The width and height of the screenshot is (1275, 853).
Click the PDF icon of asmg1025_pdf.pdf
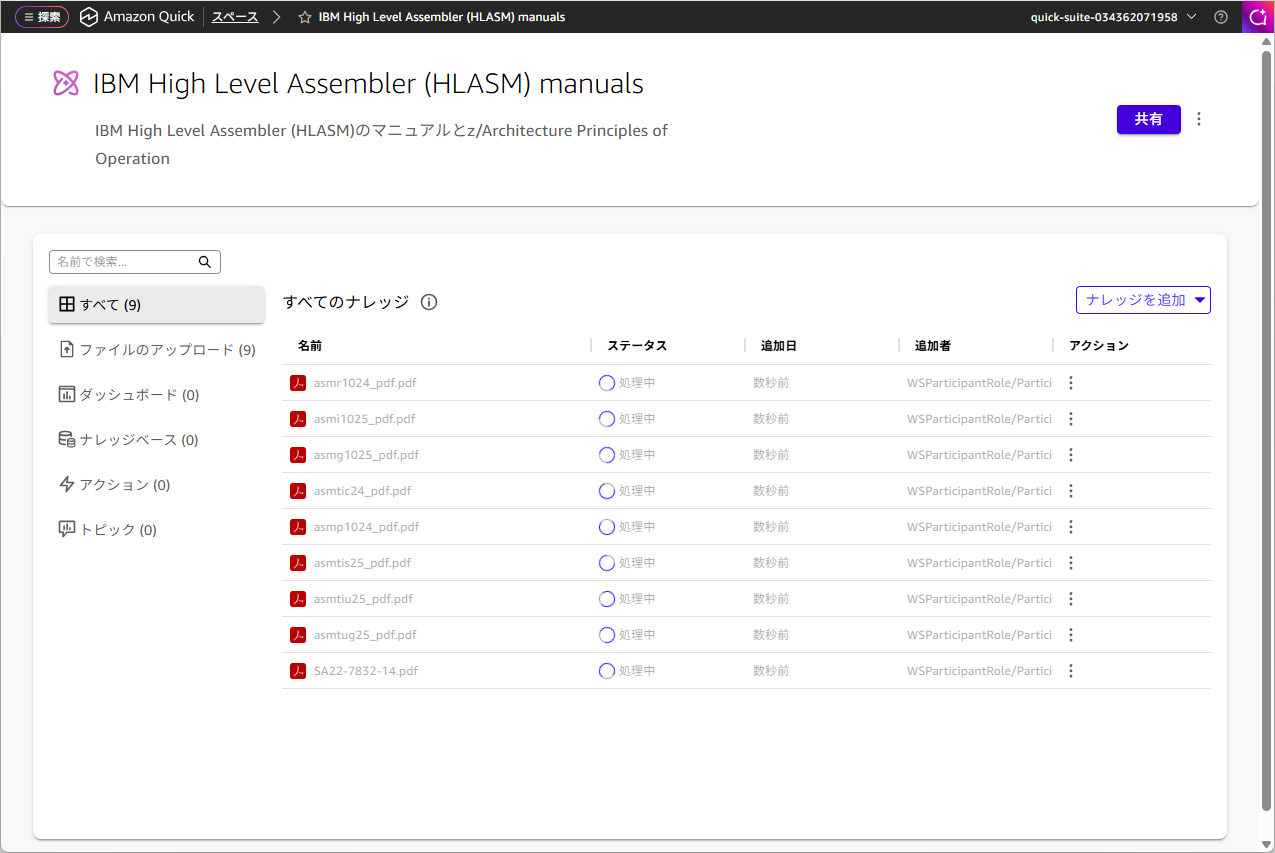pos(298,455)
